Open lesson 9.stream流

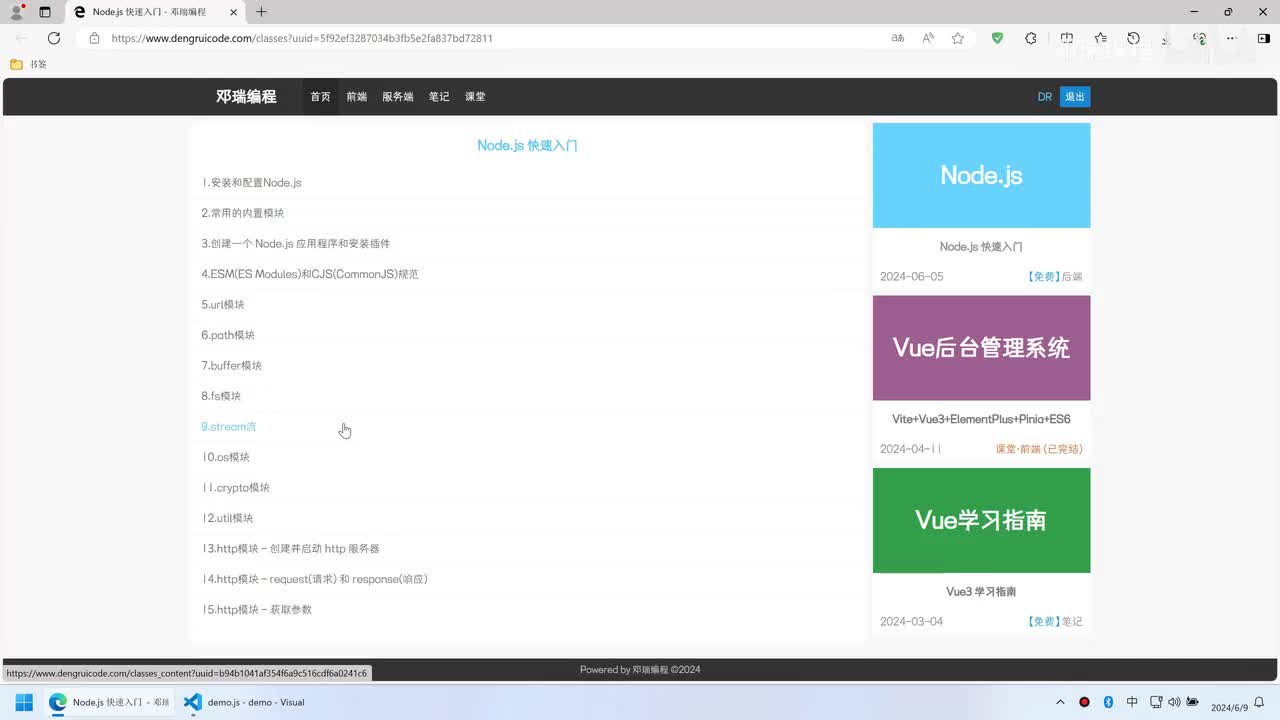coord(228,427)
